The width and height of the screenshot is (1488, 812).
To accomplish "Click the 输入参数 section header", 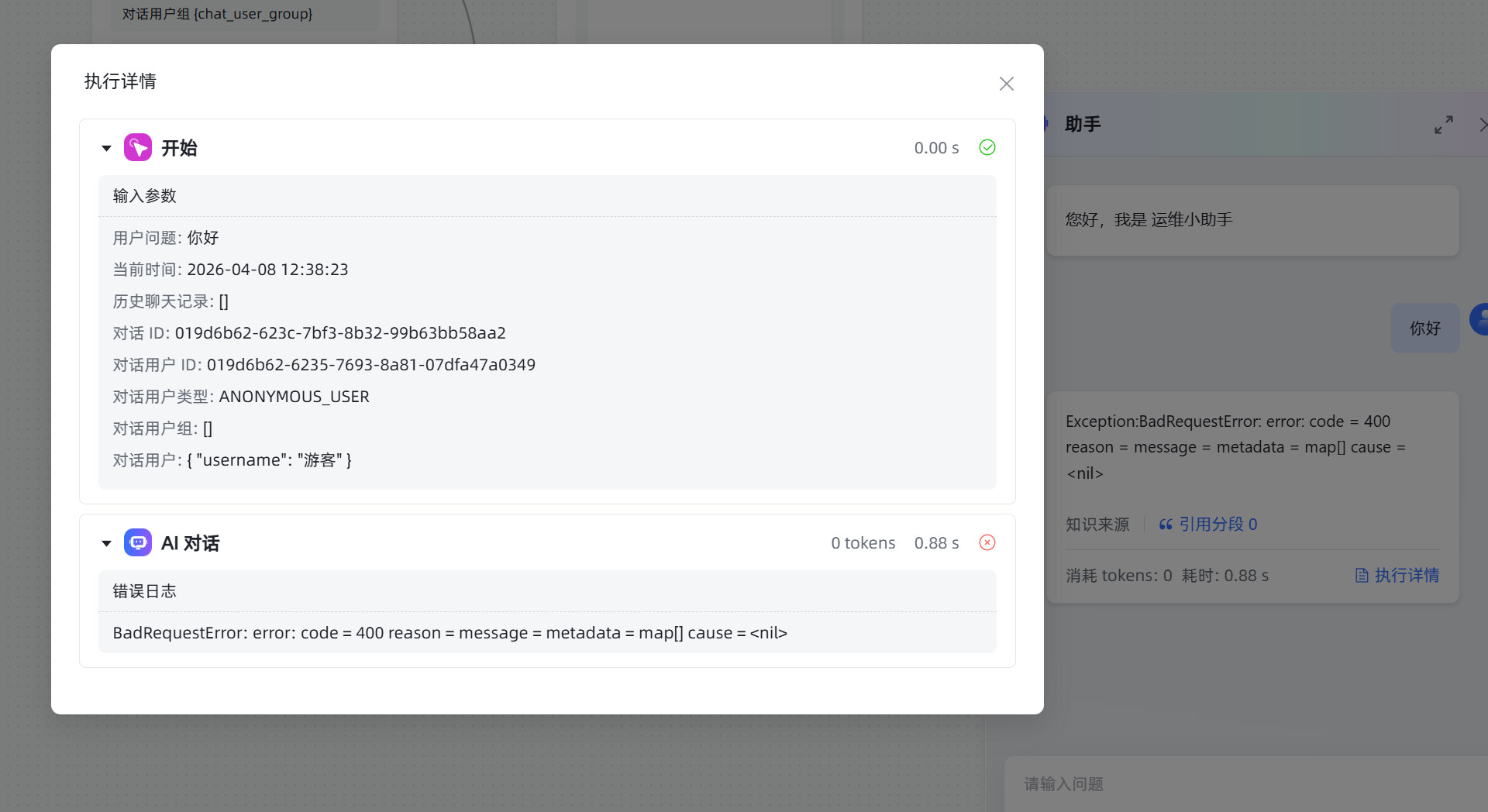I will pyautogui.click(x=145, y=196).
